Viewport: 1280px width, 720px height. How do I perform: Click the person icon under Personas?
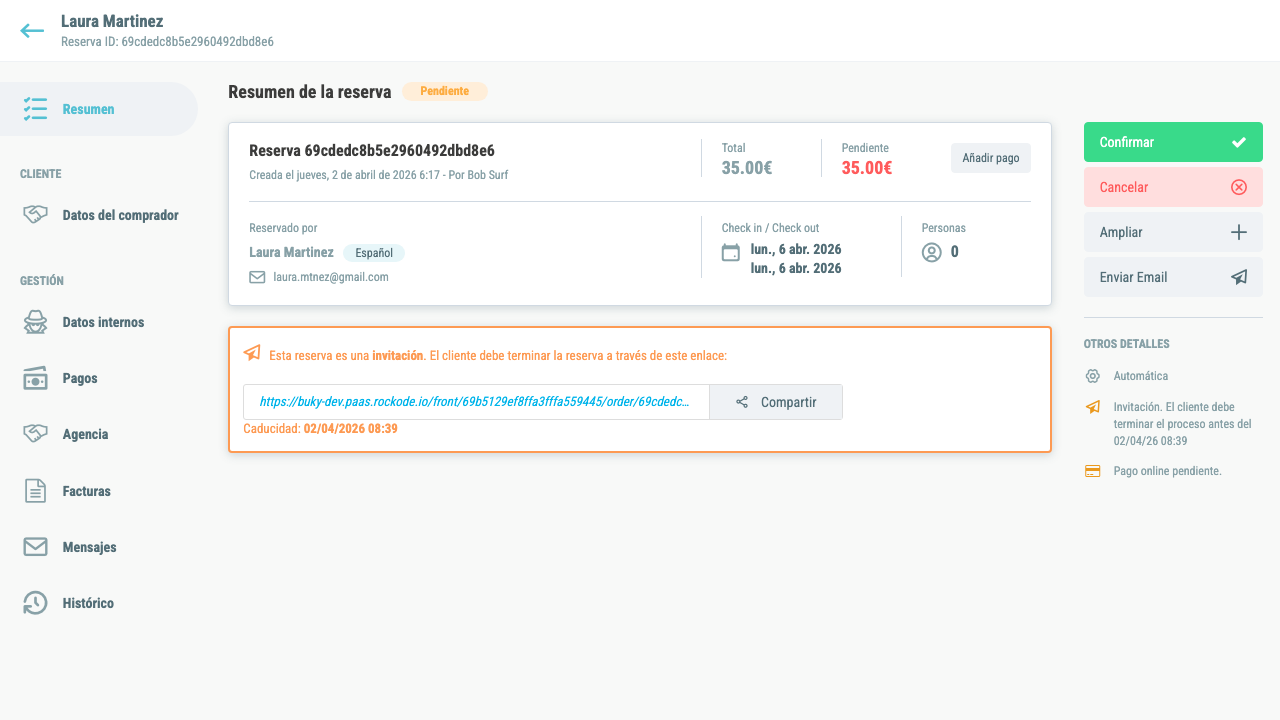932,252
